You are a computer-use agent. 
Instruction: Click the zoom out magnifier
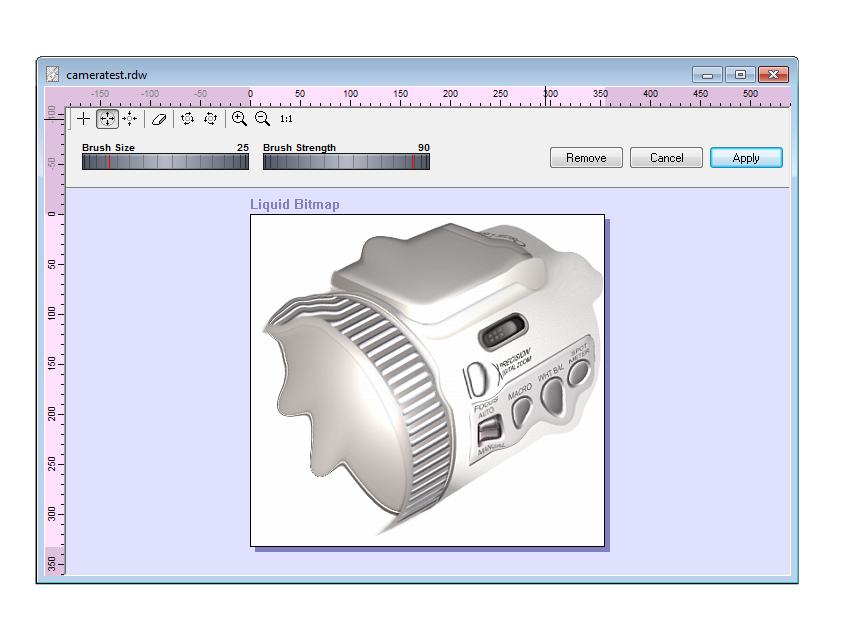pos(263,119)
